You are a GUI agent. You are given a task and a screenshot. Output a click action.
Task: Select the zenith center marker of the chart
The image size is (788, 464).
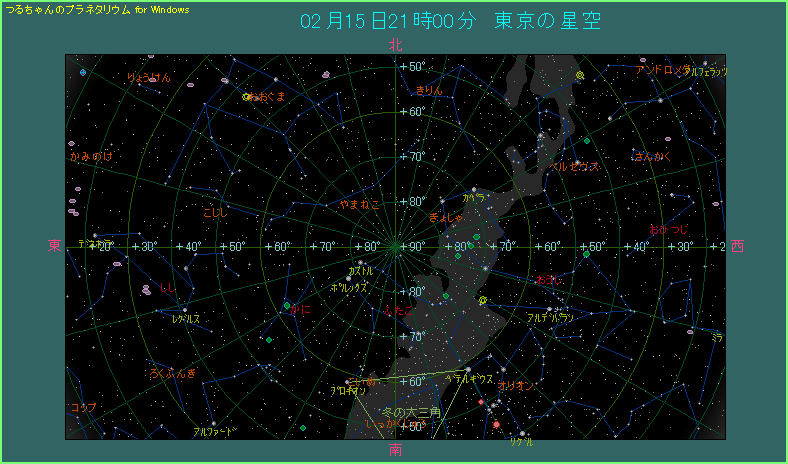click(x=396, y=246)
